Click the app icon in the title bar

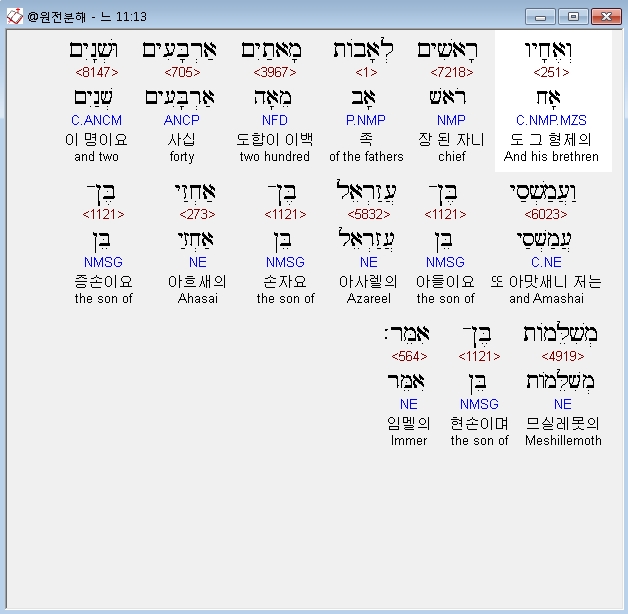tap(15, 16)
